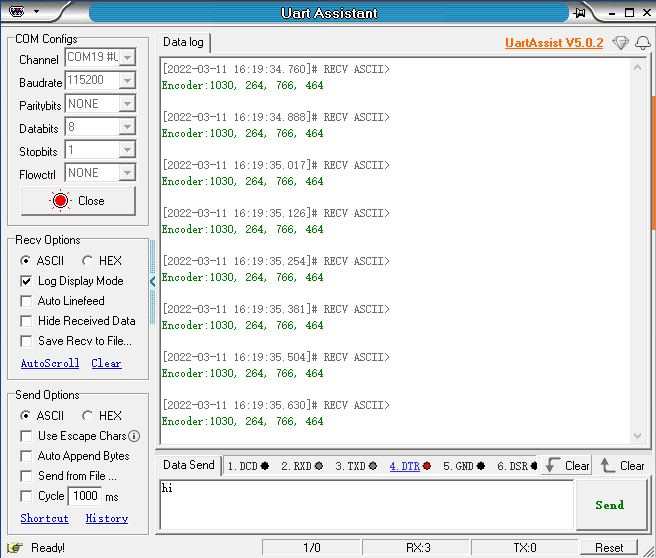Toggle the 5. GND signal indicator
656x558 pixels.
[x=464, y=466]
